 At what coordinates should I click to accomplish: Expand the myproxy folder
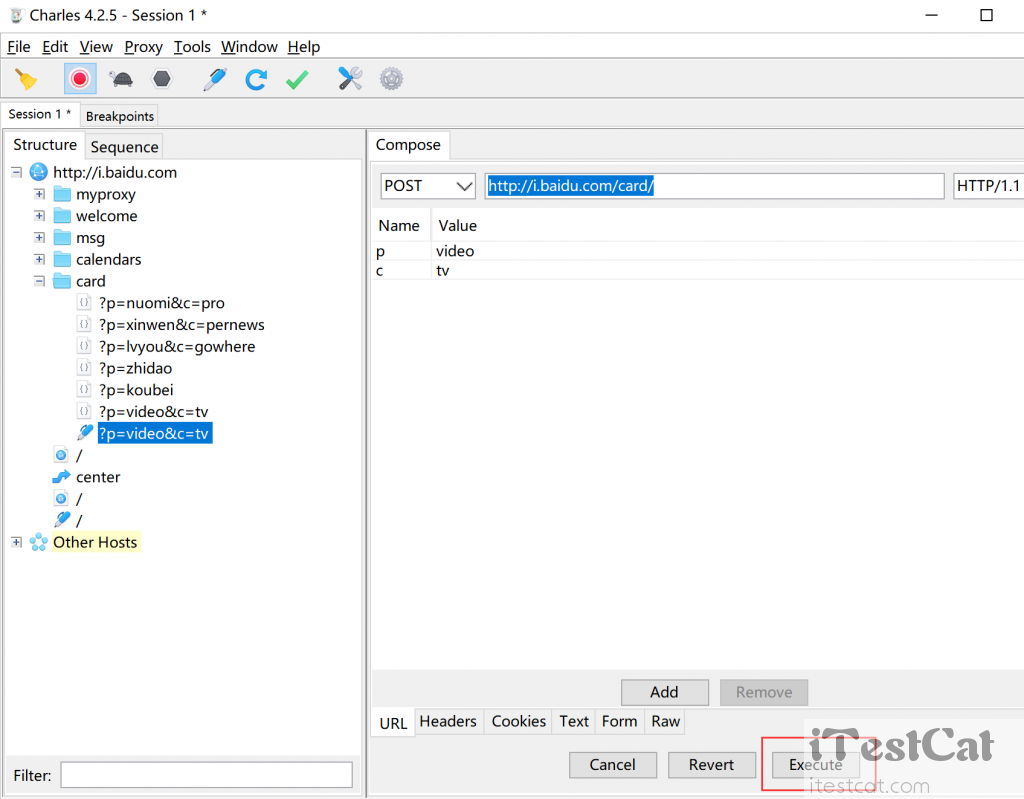coord(39,194)
